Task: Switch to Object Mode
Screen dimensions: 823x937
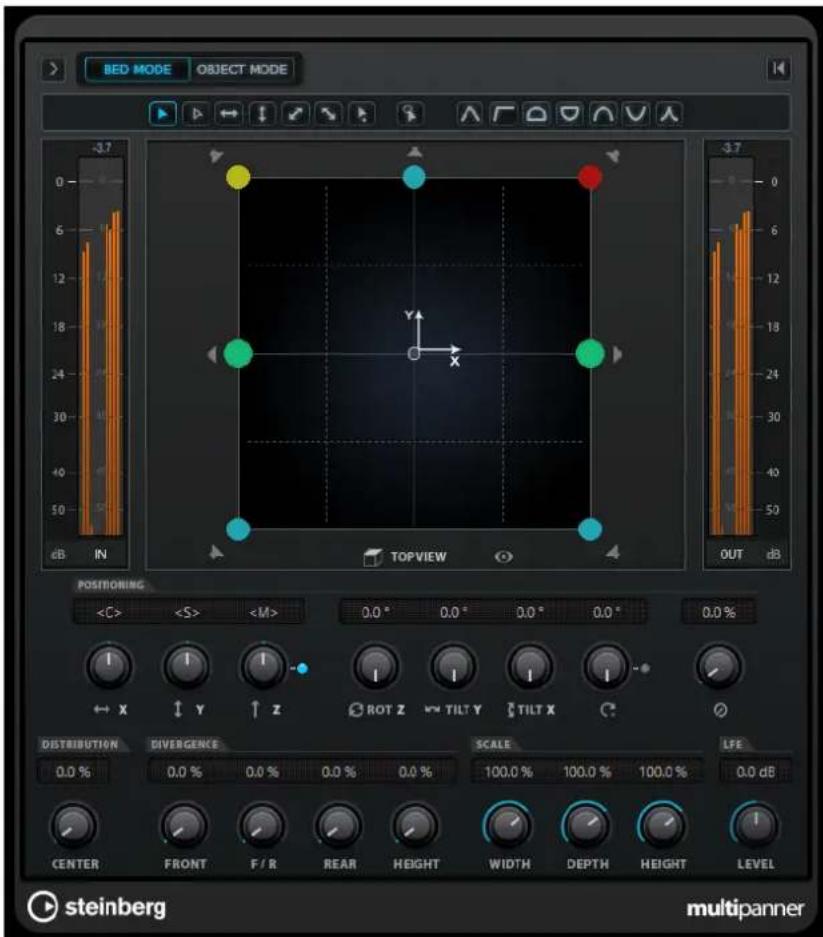Action: pos(242,69)
